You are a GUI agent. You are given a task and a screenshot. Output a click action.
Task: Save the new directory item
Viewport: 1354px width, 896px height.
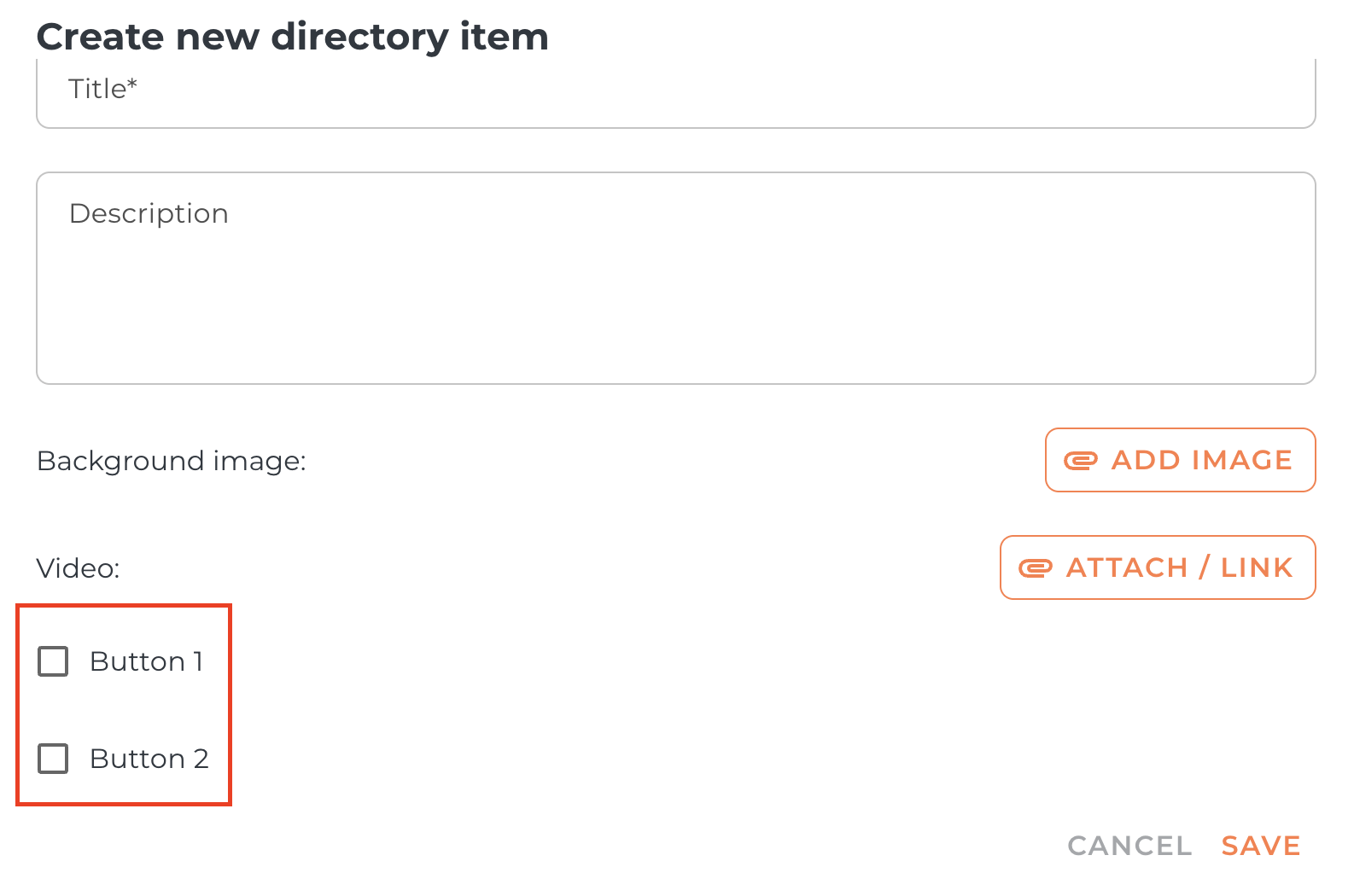[1260, 846]
